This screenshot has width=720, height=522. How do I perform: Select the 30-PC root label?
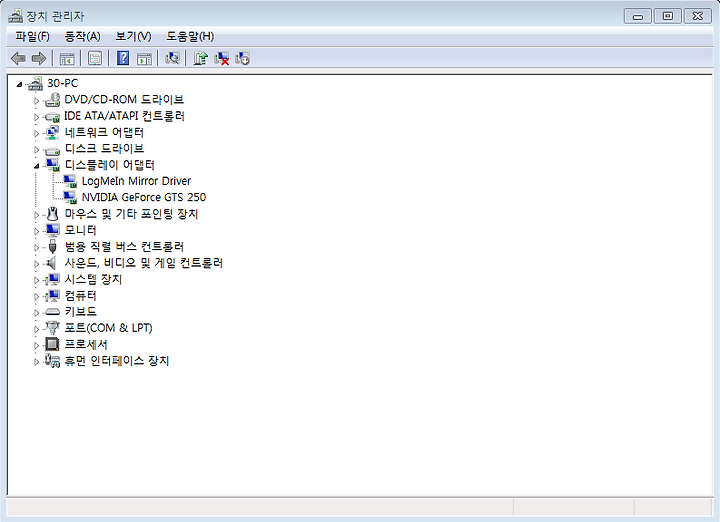(x=62, y=83)
